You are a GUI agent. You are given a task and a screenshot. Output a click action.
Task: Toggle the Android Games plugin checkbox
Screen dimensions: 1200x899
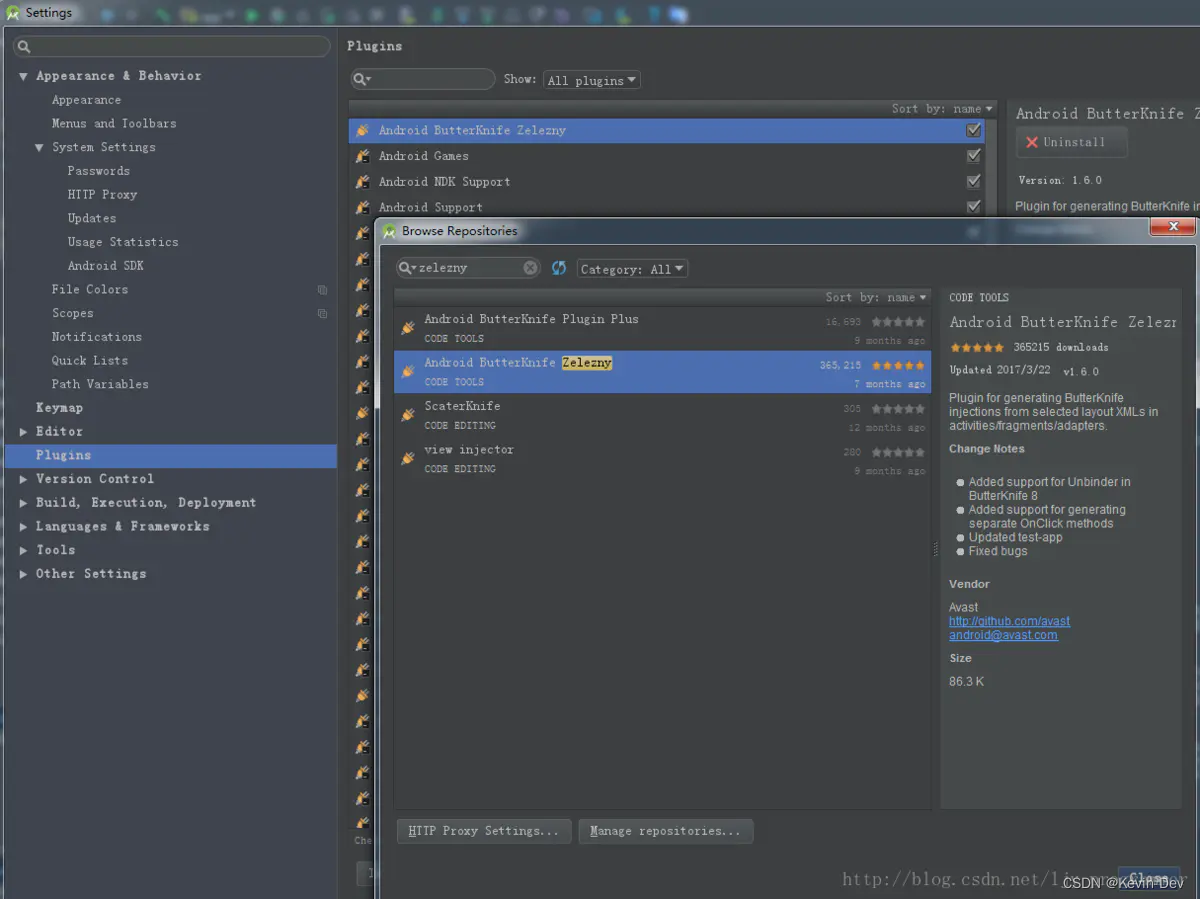click(x=973, y=156)
